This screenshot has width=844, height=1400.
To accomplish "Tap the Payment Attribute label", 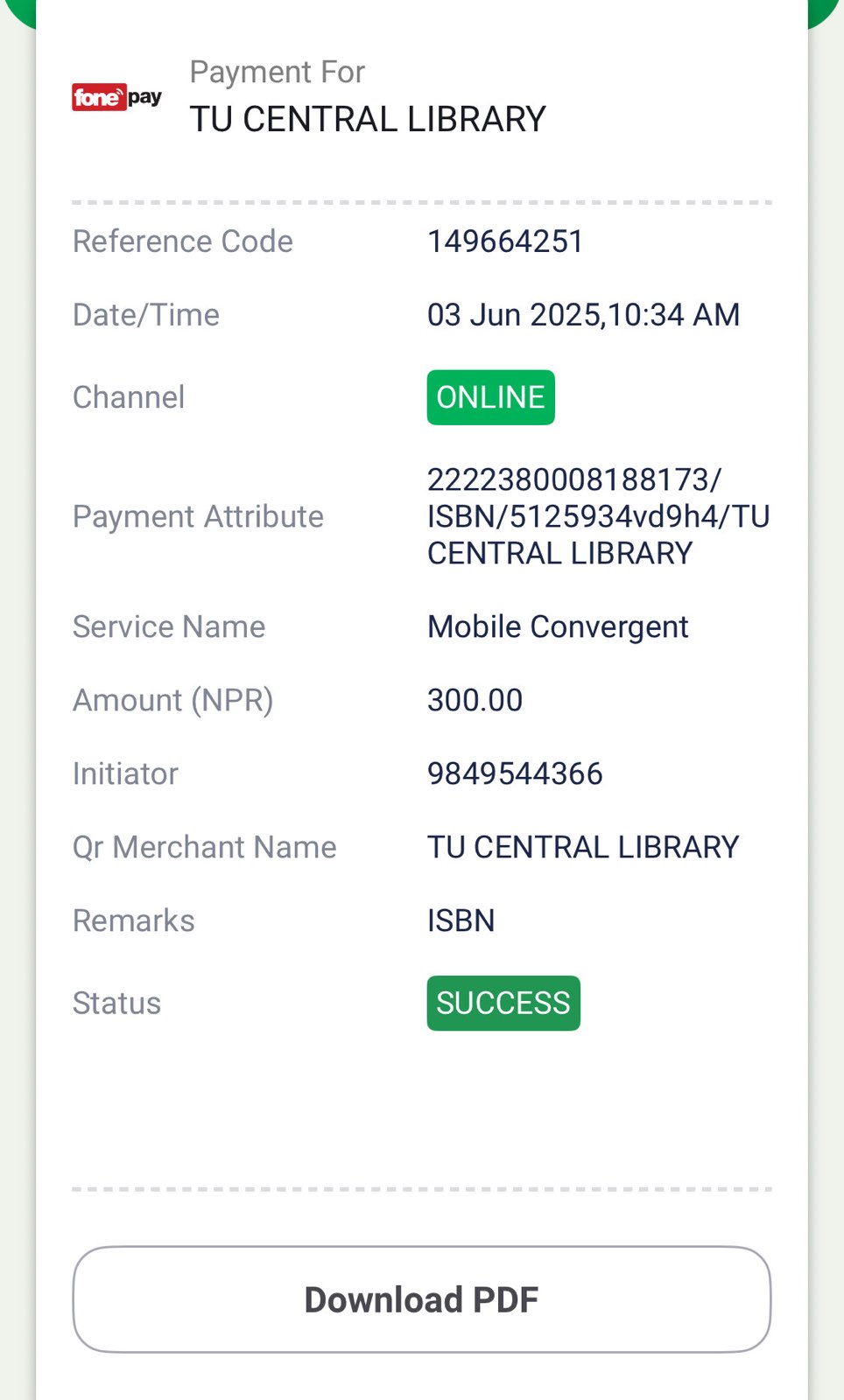I will tap(198, 516).
